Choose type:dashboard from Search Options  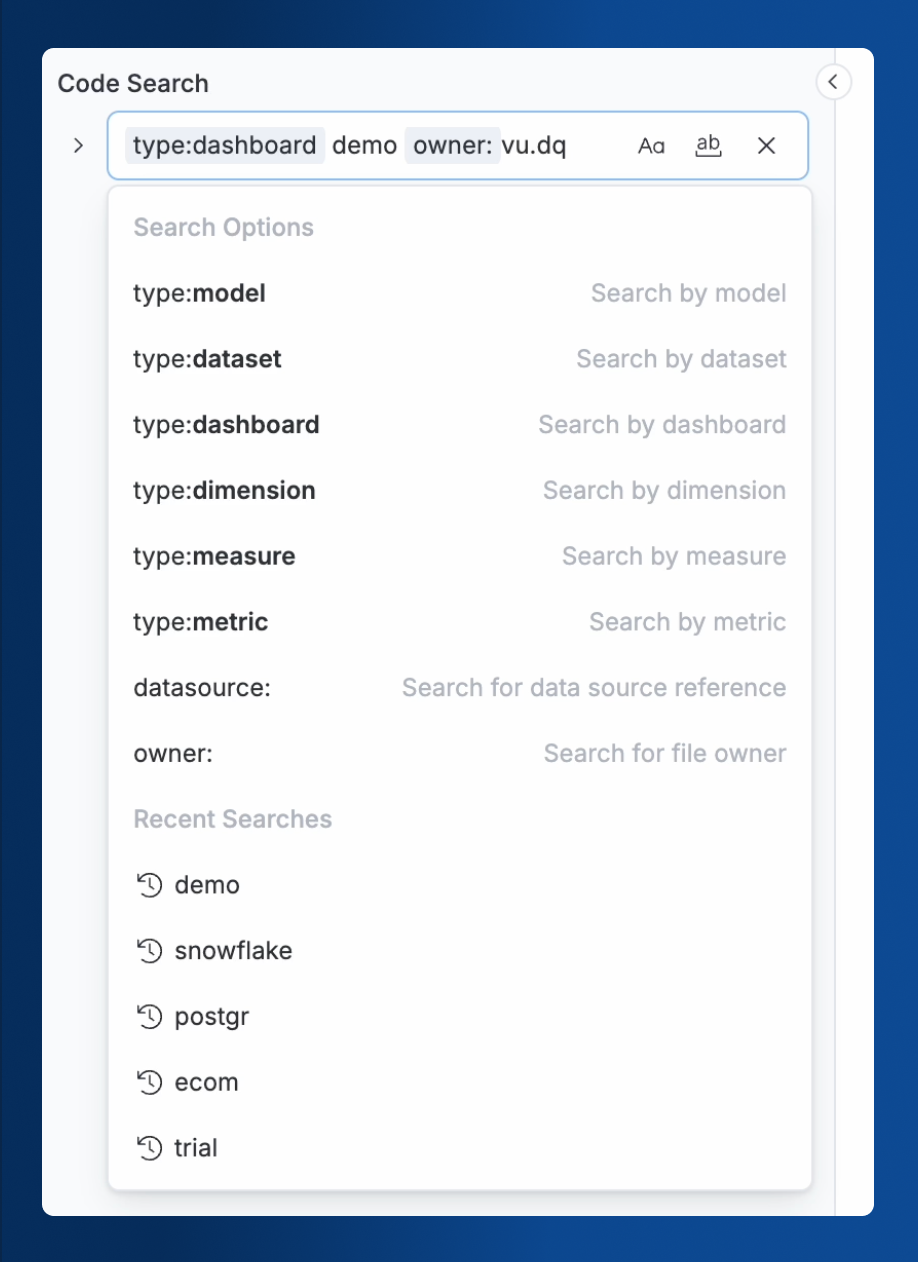coord(460,425)
